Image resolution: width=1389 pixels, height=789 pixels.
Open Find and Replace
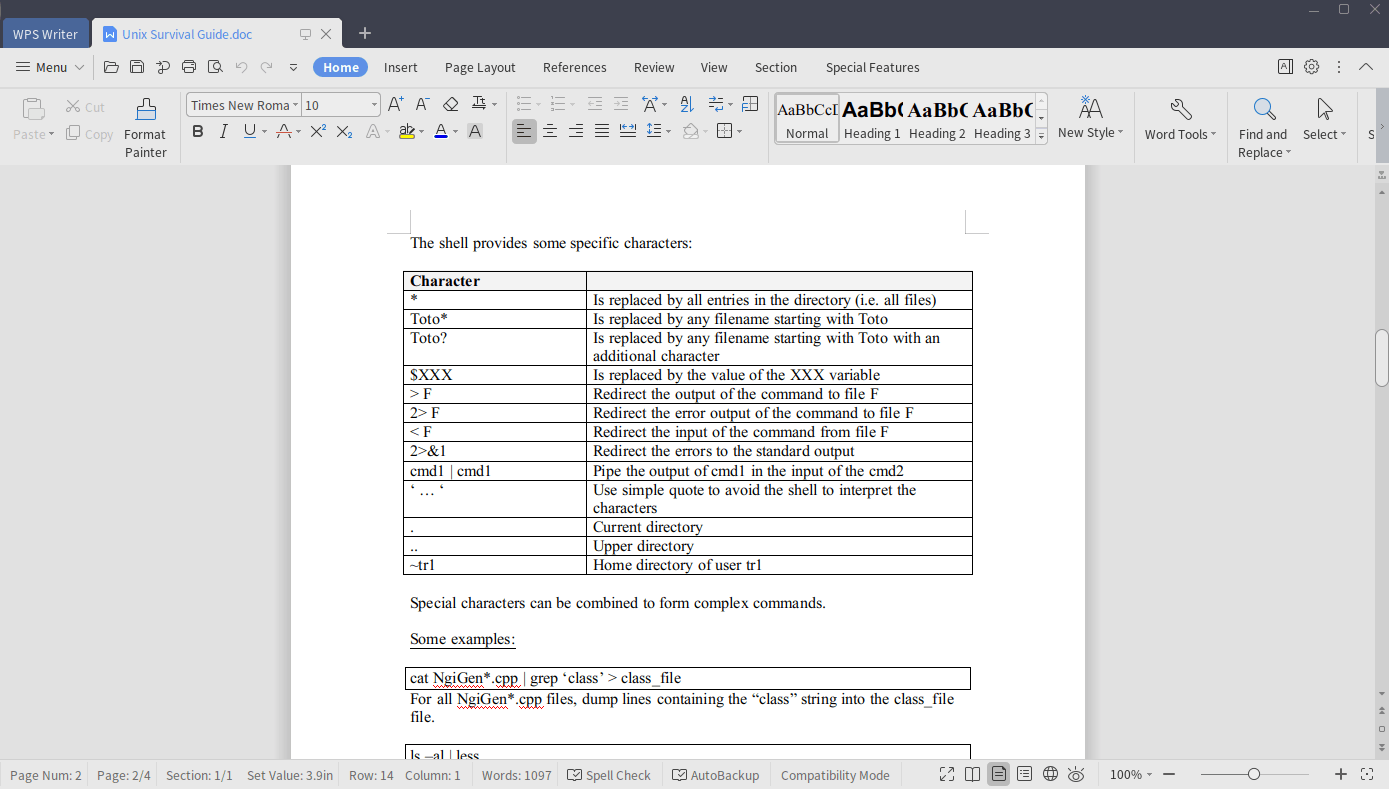[1262, 125]
